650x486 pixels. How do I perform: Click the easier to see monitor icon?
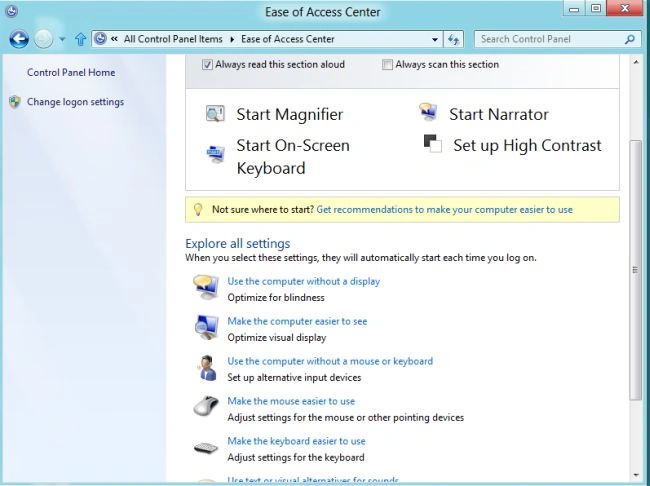(x=206, y=327)
